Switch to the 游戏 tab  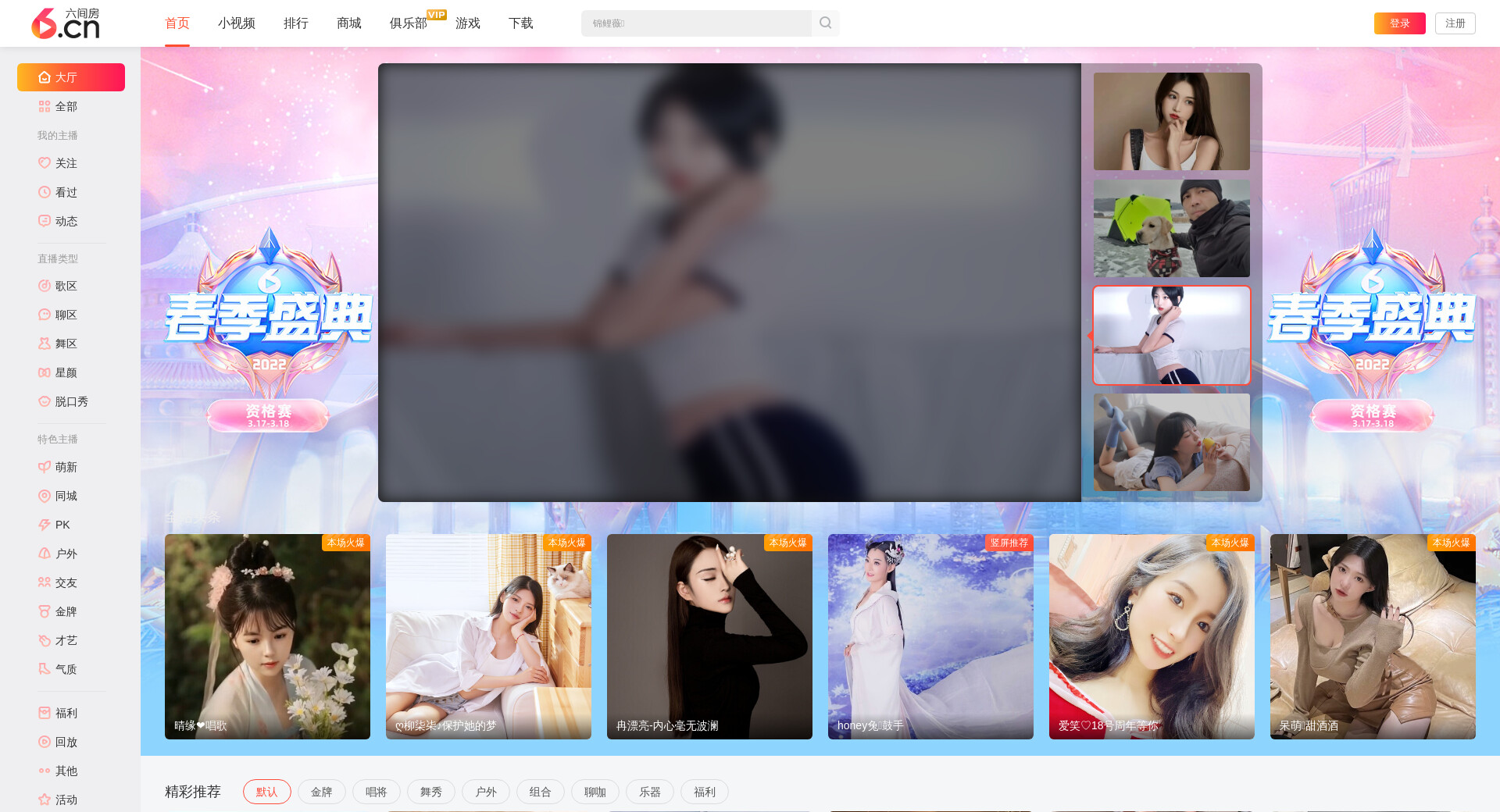(468, 23)
